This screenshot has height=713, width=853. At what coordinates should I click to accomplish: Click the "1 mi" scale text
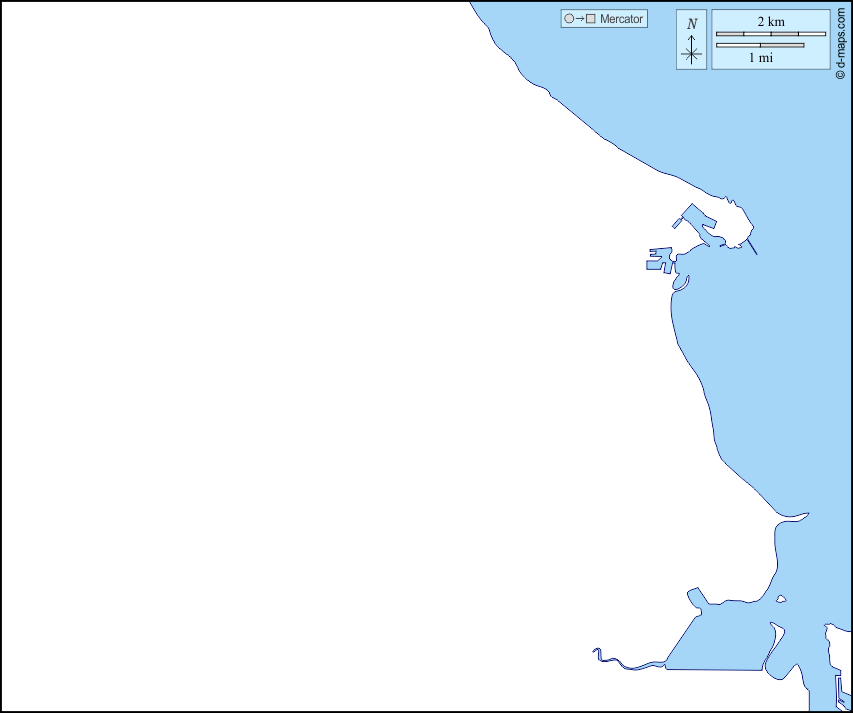click(760, 58)
